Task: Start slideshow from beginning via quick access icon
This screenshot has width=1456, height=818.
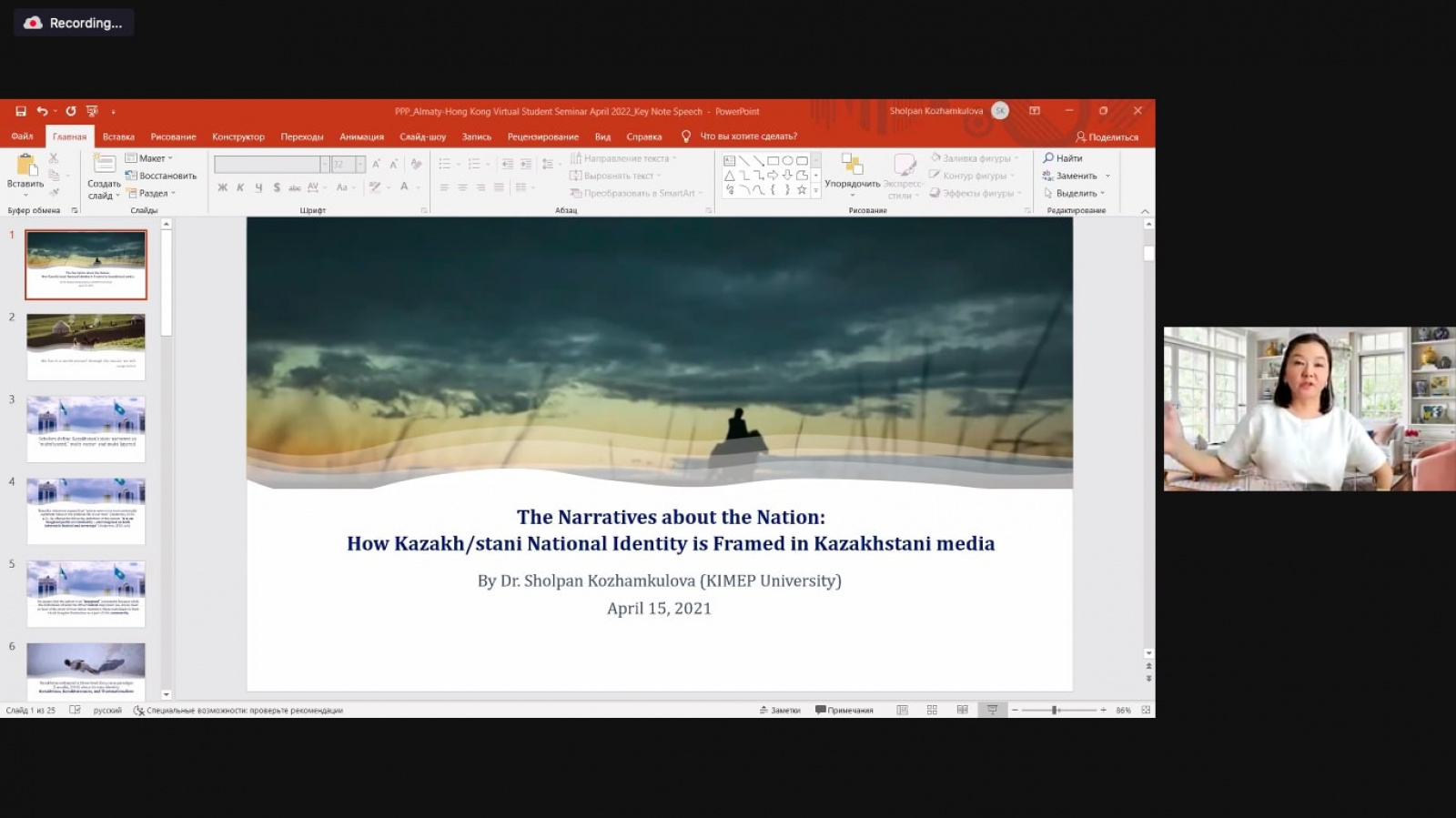Action: 92,111
